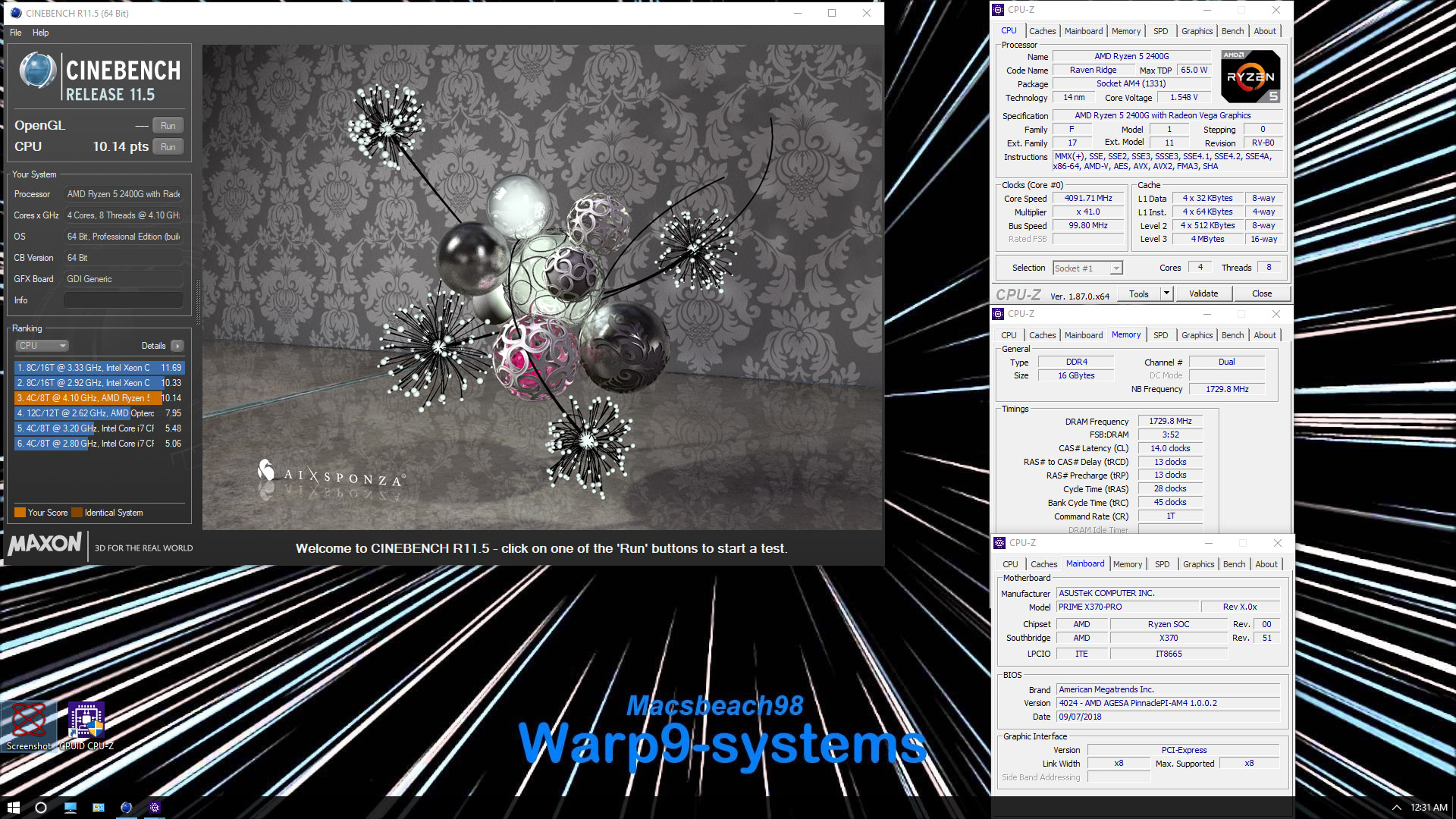
Task: Switch to Bench tab in bottom CPU-Z window
Action: pos(1234,564)
